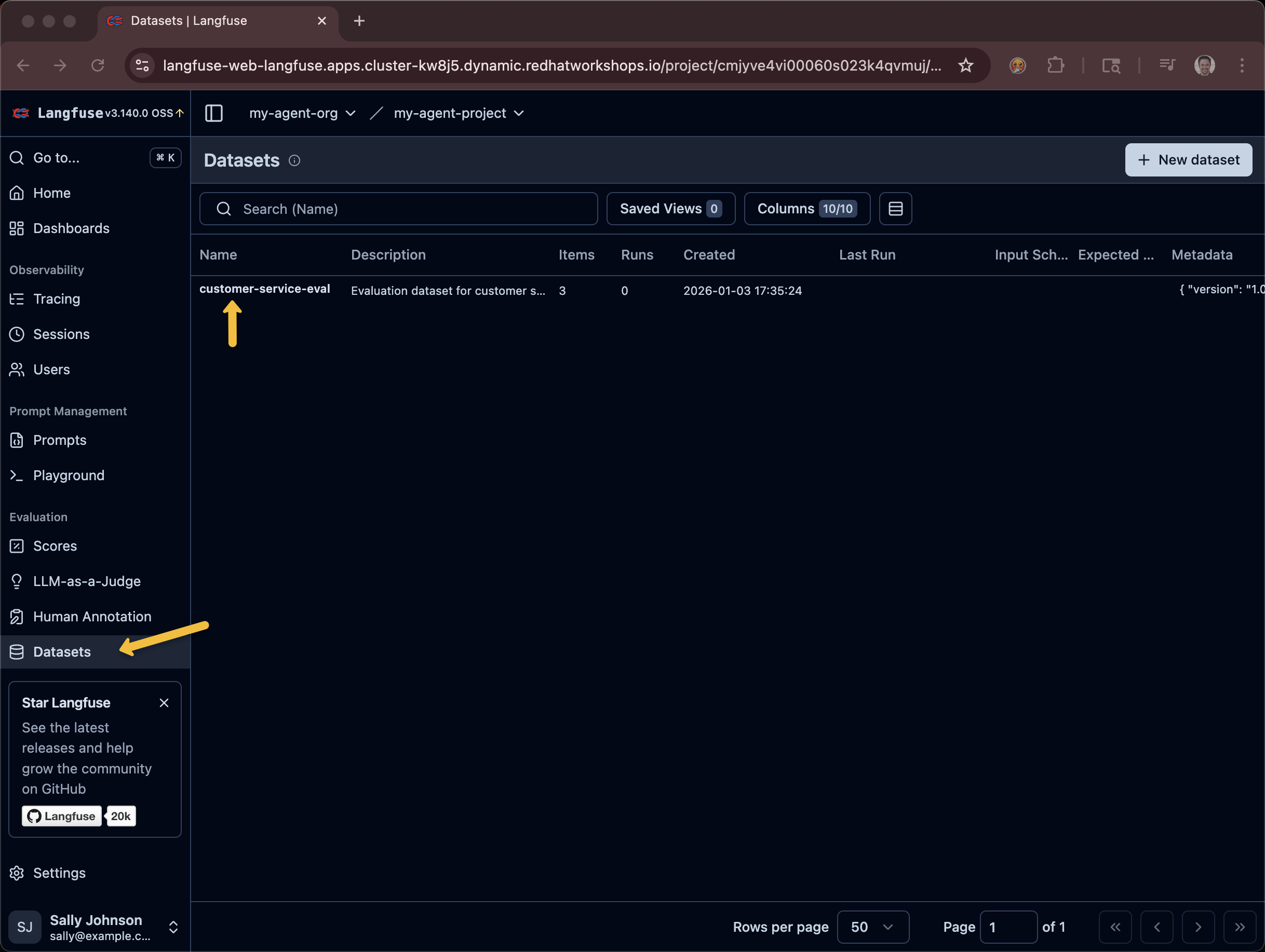Open customer-service-eval dataset
This screenshot has height=952, width=1265.
point(264,289)
